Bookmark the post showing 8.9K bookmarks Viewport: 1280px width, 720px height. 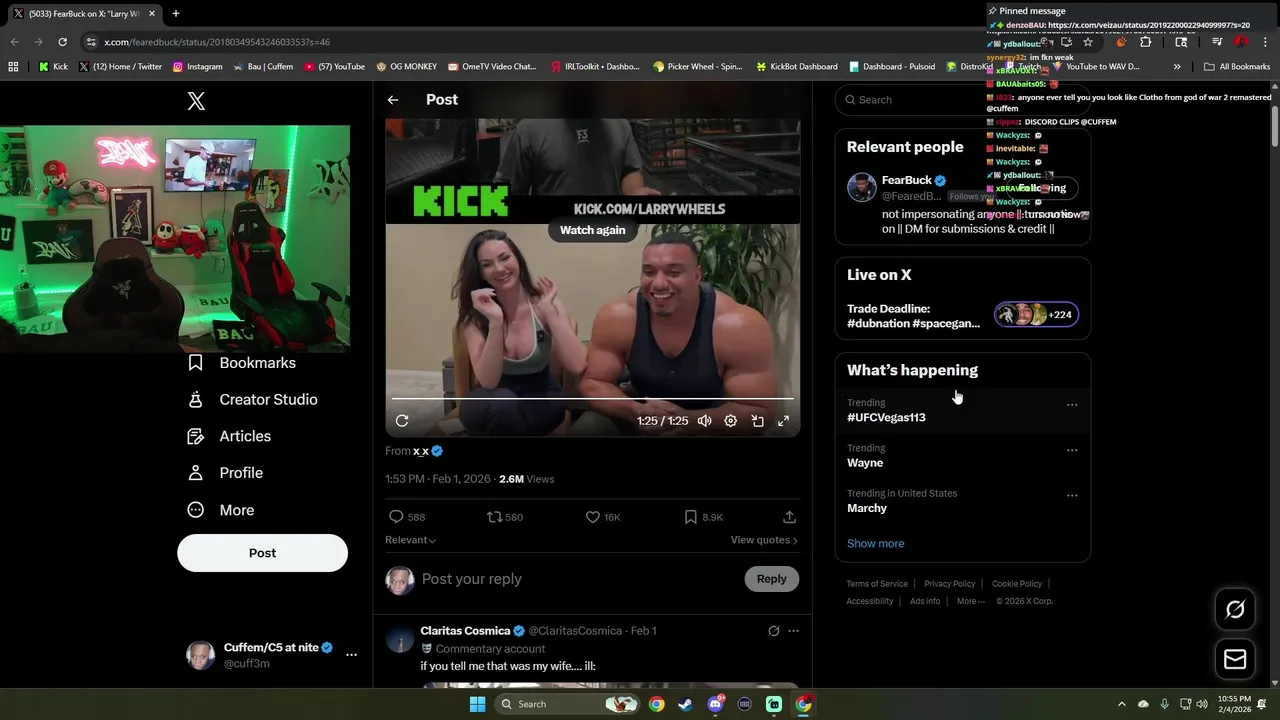[x=703, y=517]
